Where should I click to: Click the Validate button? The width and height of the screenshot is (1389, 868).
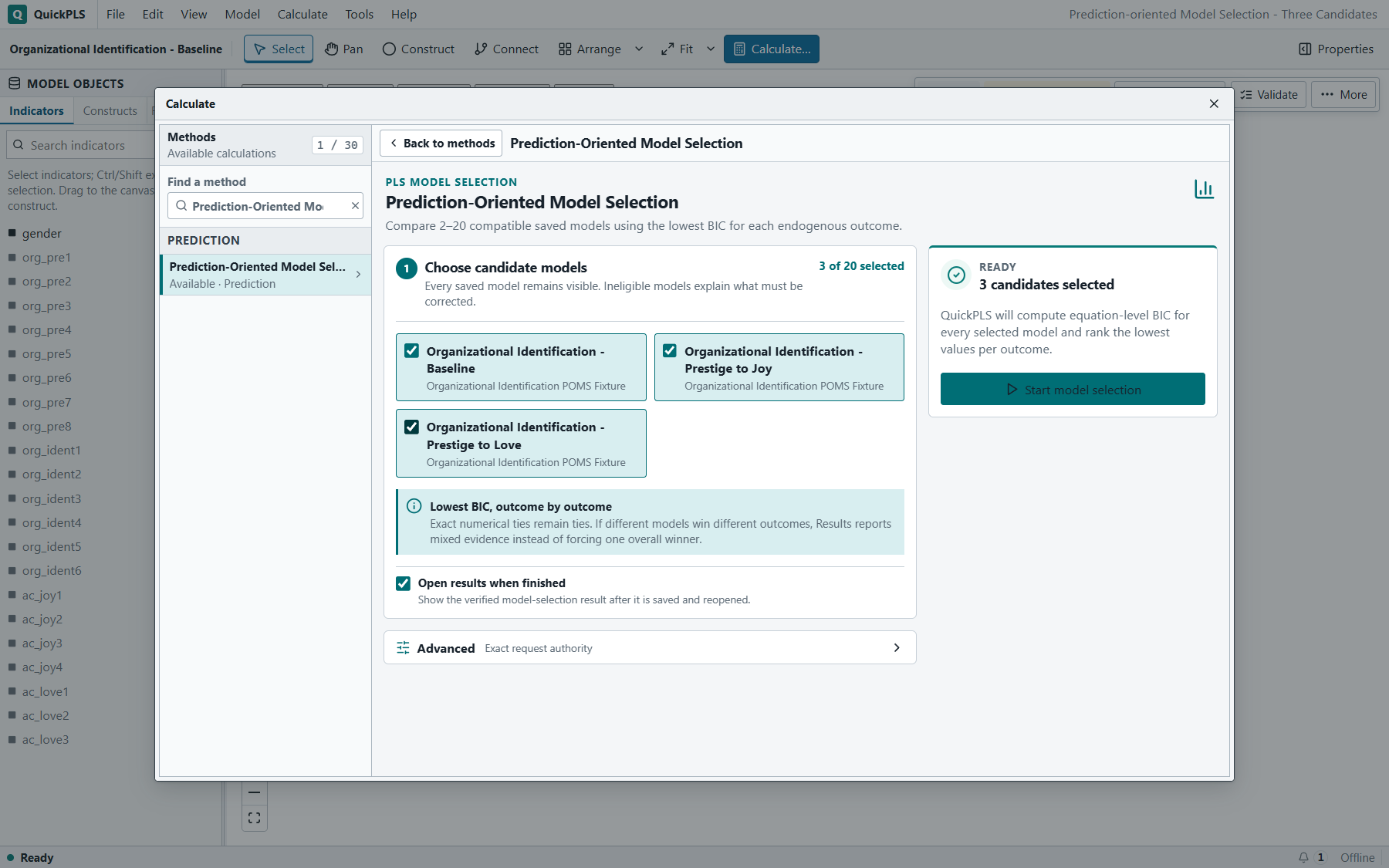1269,94
